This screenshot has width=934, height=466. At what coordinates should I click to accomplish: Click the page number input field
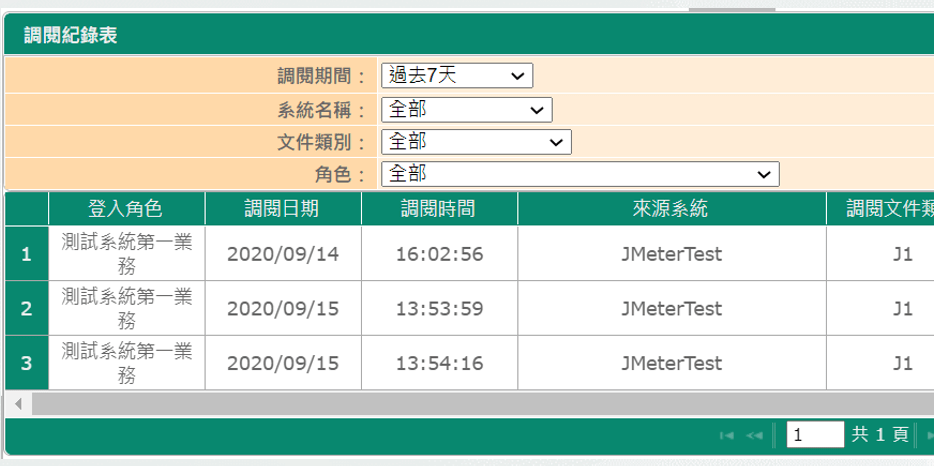(815, 435)
